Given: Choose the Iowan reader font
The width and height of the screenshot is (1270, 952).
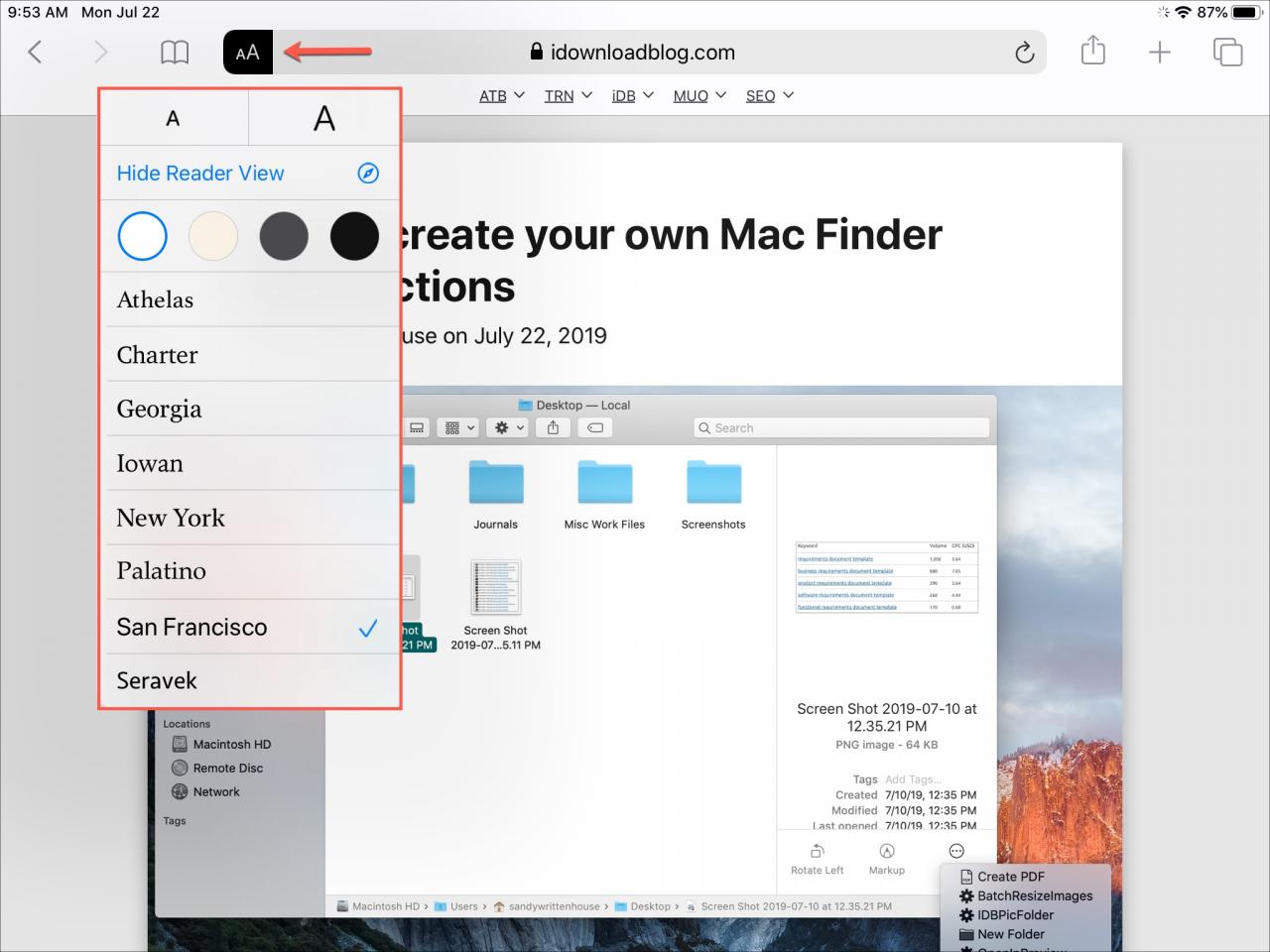Looking at the screenshot, I should [x=252, y=463].
